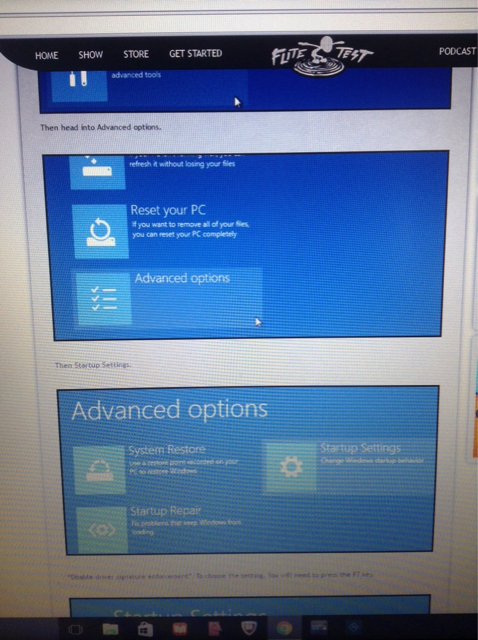Open File Explorer from the taskbar
478x640 pixels.
110,629
